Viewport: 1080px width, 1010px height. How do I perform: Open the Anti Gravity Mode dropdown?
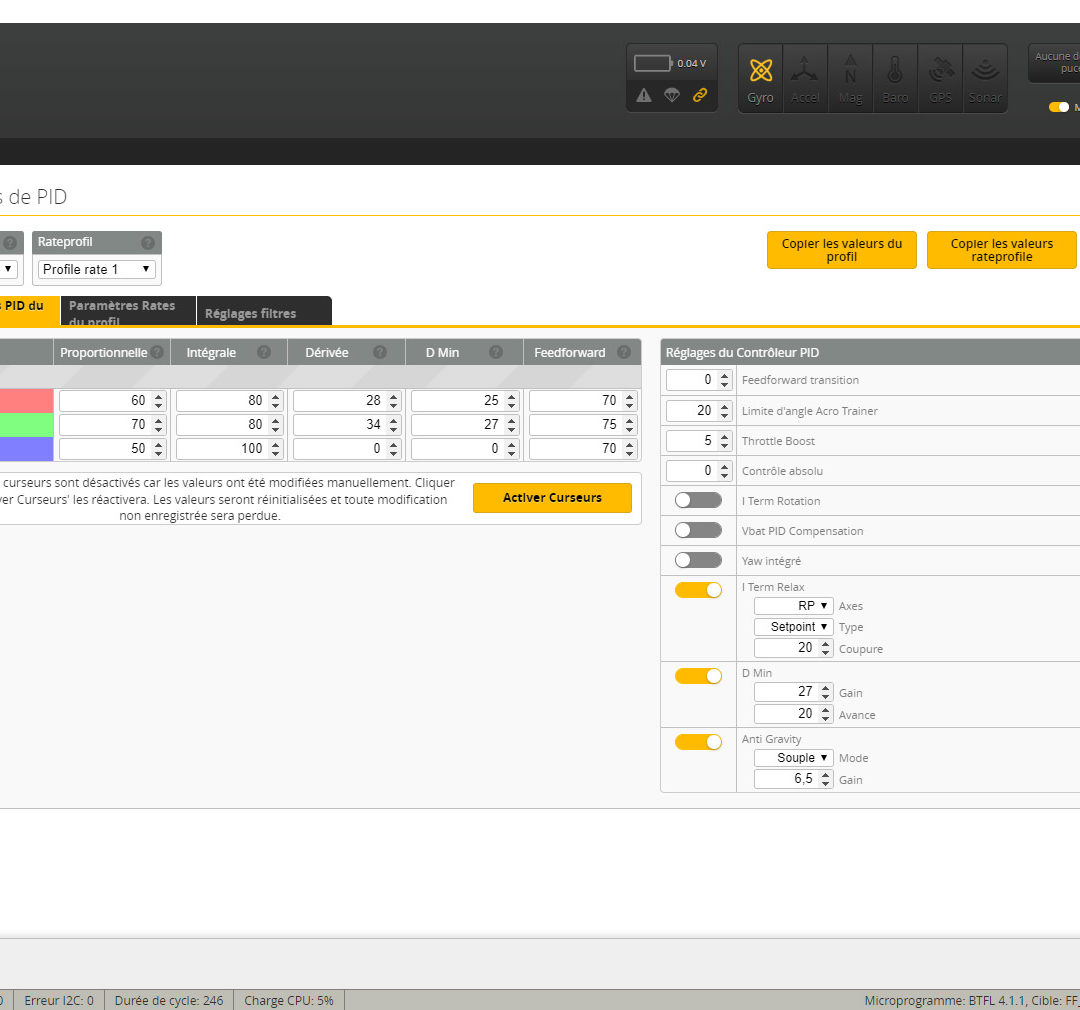click(x=793, y=757)
